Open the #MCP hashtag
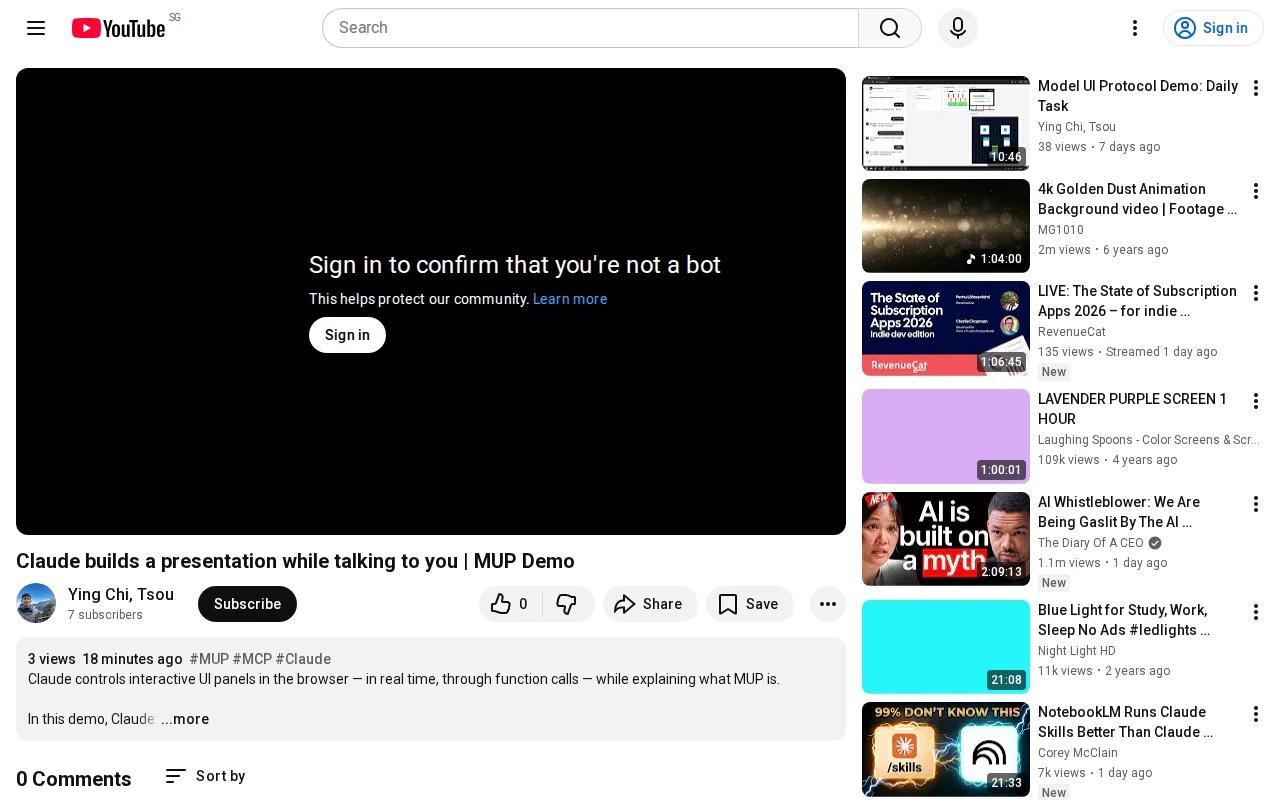The image size is (1280, 800). 252,659
